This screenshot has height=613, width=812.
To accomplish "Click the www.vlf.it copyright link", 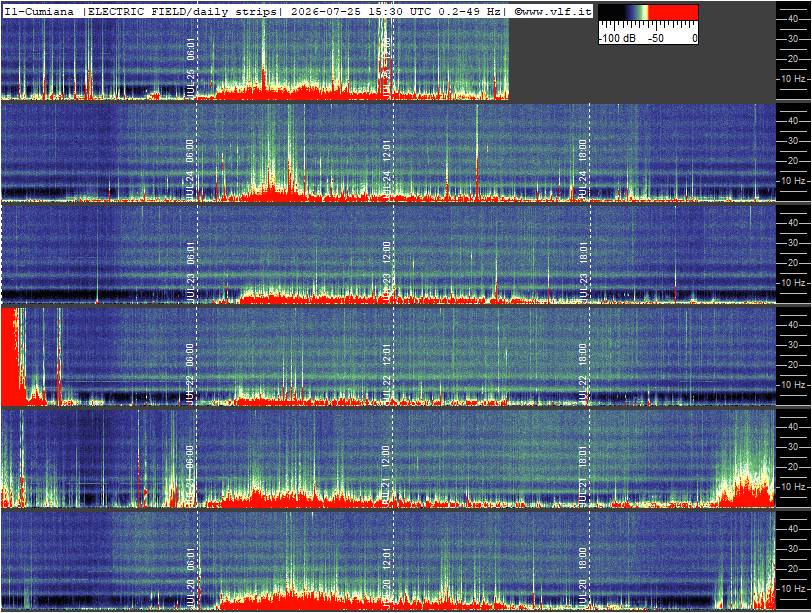I will point(553,11).
